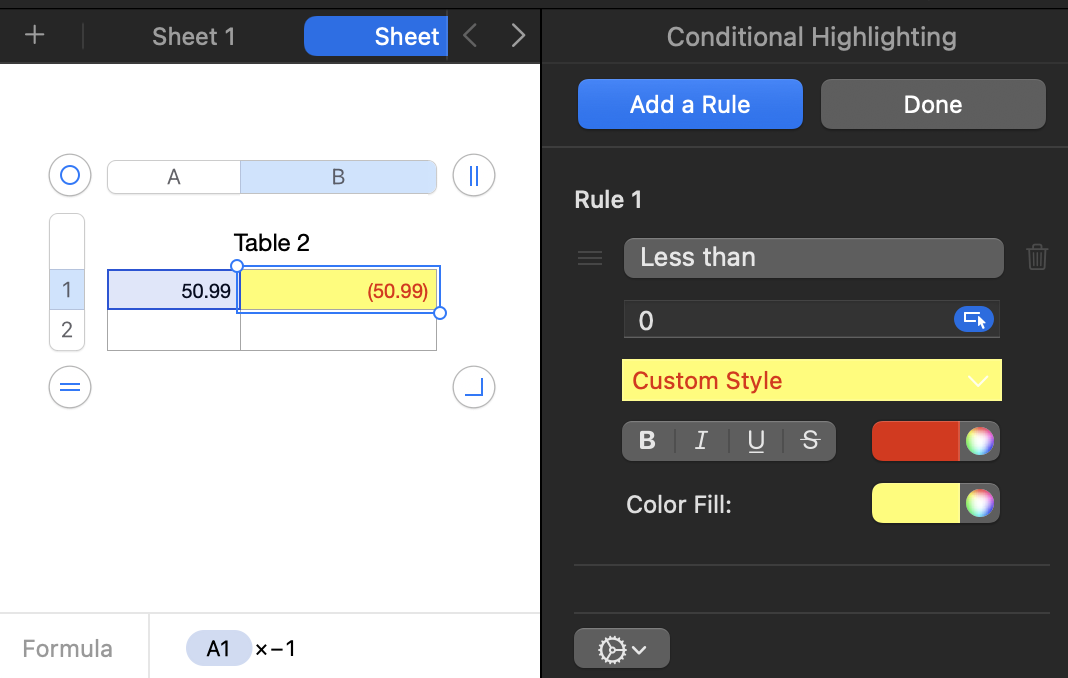This screenshot has height=678, width=1068.
Task: Open the gear action menu
Action: pyautogui.click(x=621, y=649)
